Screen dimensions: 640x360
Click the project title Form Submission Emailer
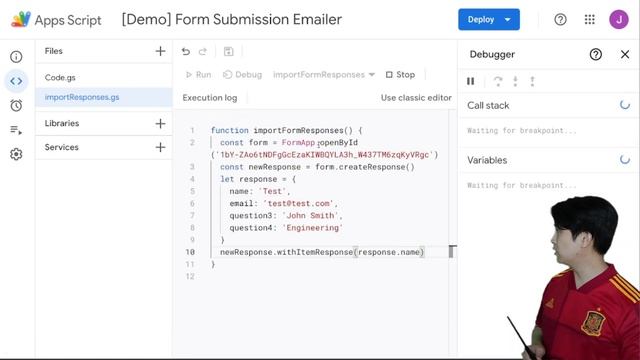232,19
